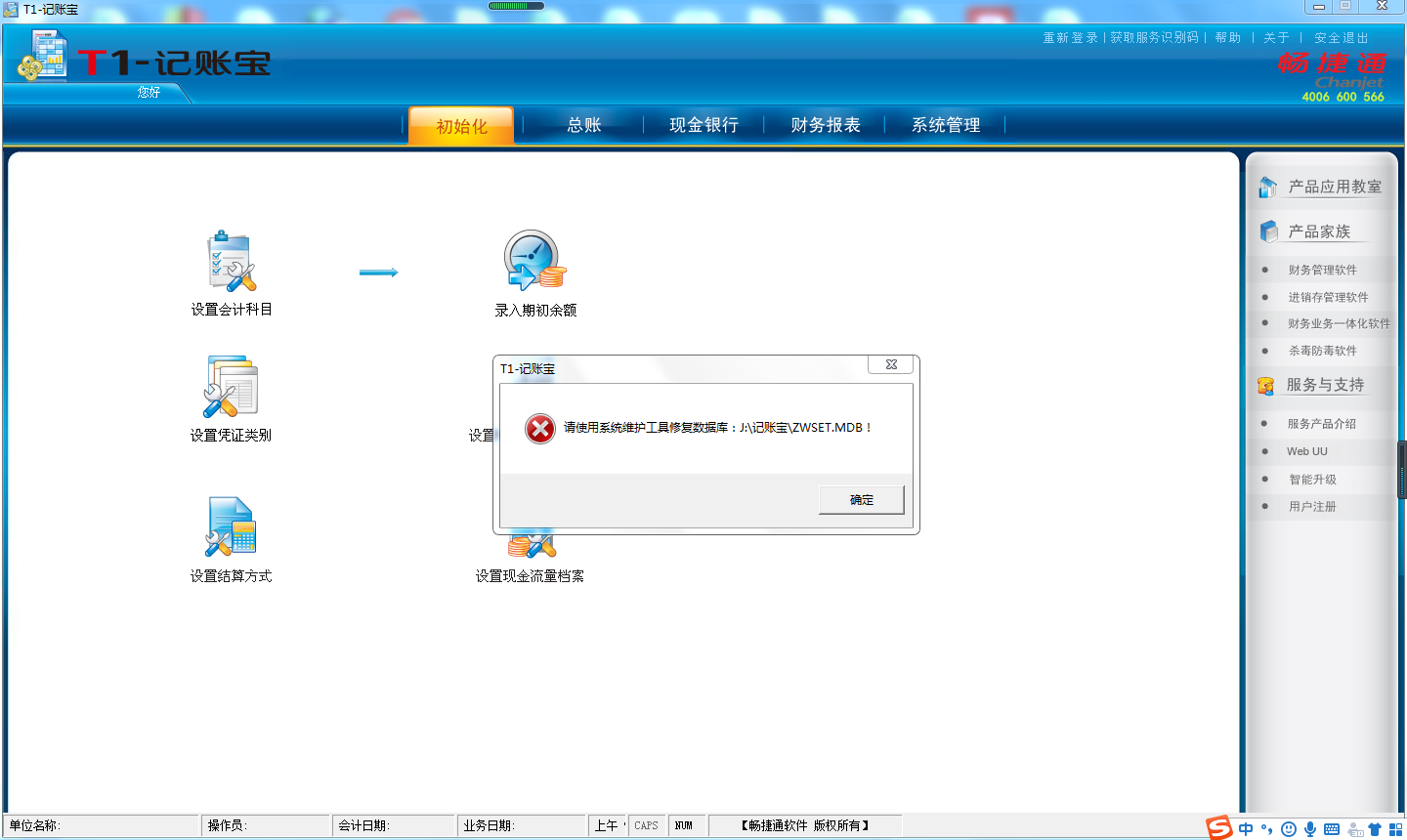Click the 重新登录 link
This screenshot has height=840, width=1407.
[1070, 38]
